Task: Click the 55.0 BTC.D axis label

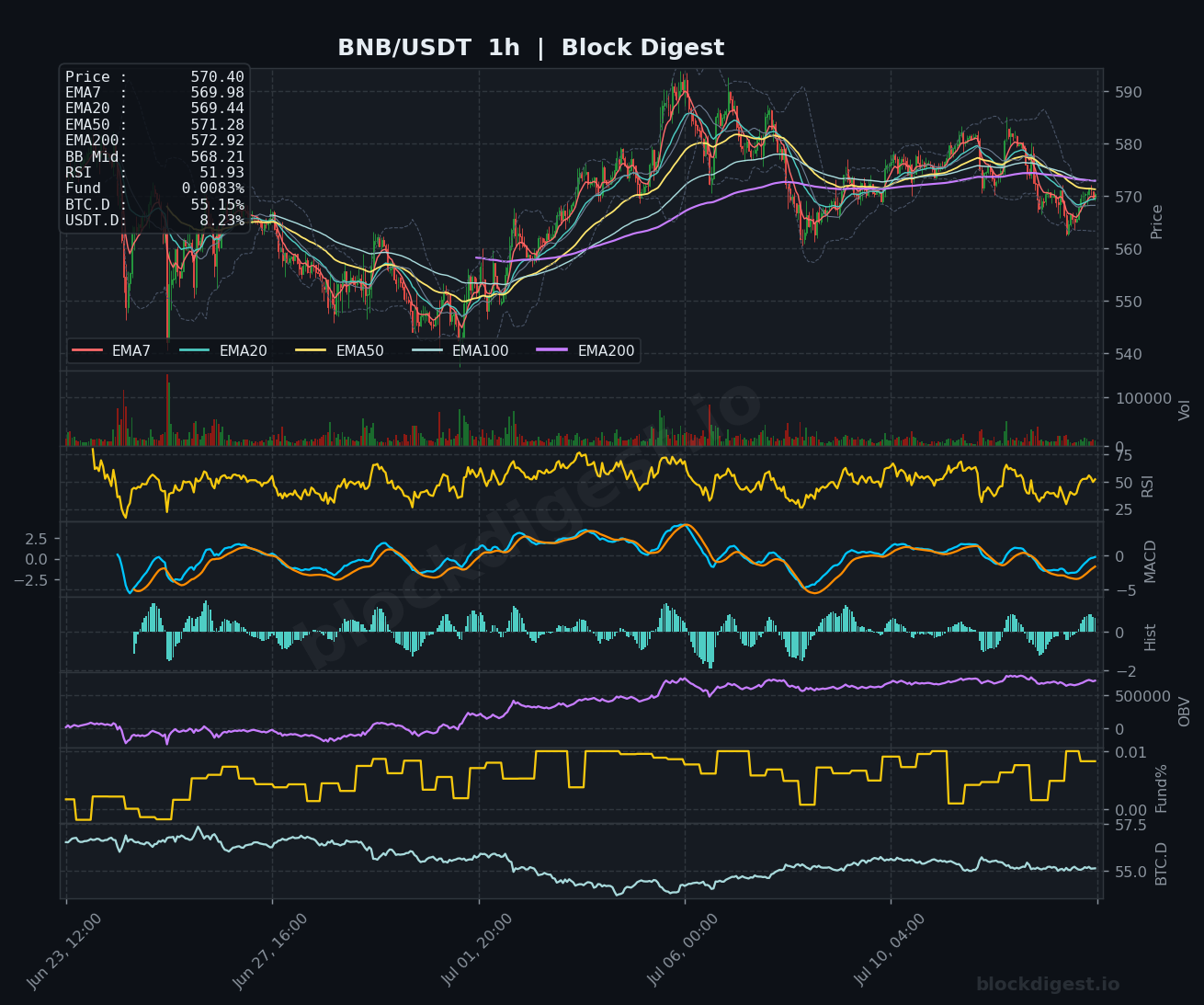Action: tap(1131, 872)
